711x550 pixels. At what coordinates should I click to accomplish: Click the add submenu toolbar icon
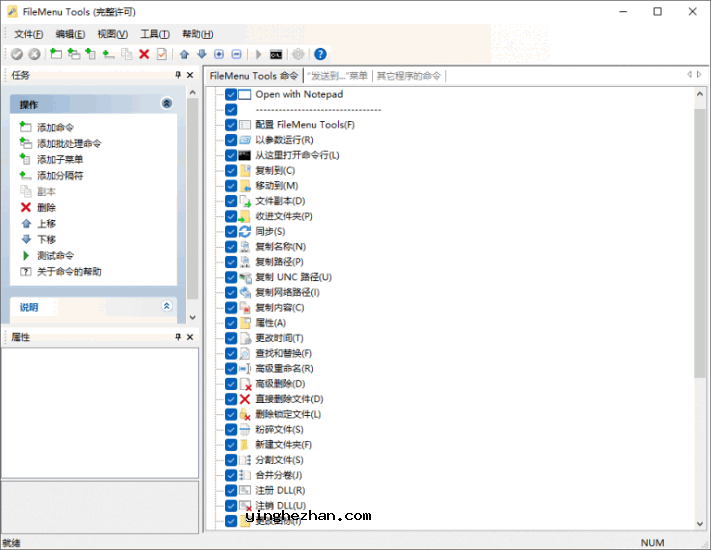click(x=91, y=54)
